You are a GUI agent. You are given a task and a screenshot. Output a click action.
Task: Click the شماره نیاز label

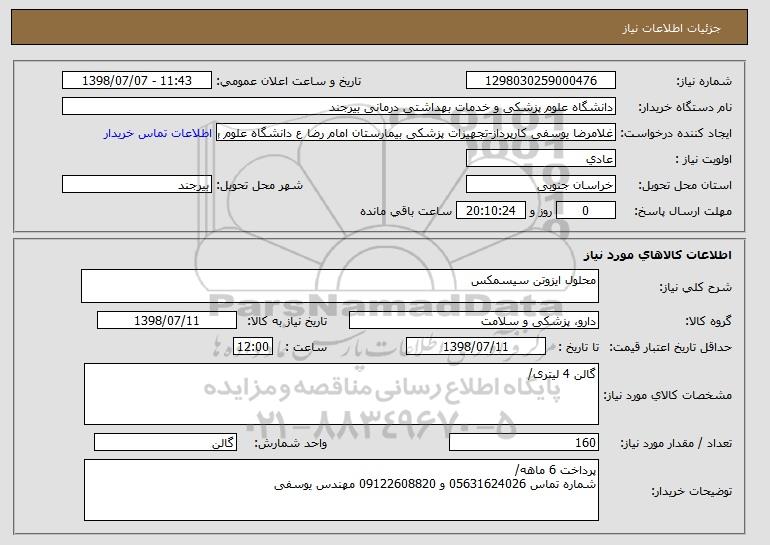705,81
